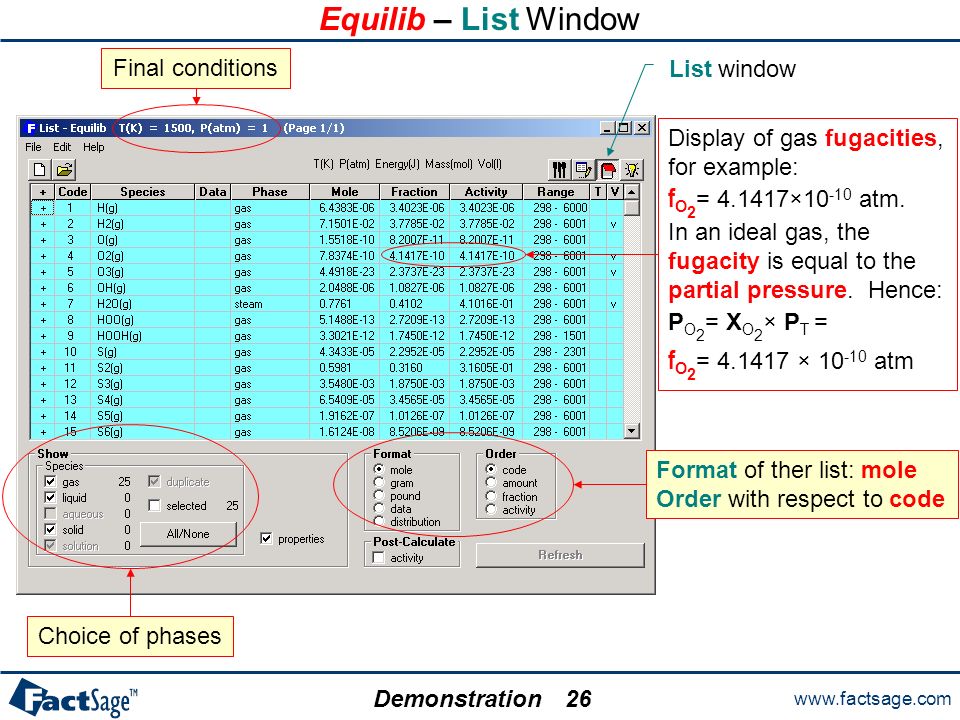Screen dimensions: 960x720
Task: Select the distribution format radio button
Action: click(x=379, y=522)
